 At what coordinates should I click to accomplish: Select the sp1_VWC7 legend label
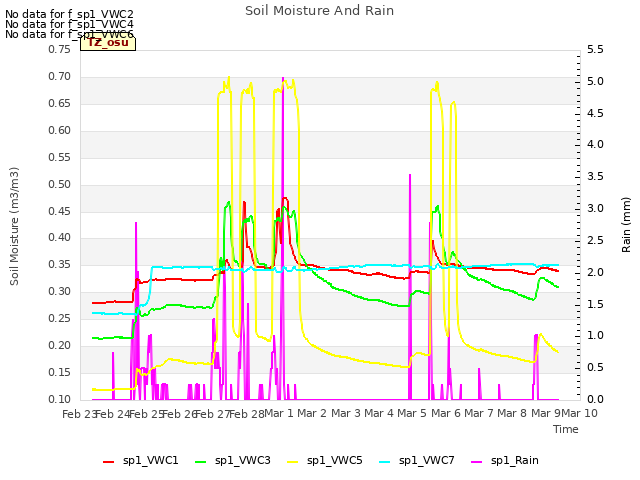427,460
